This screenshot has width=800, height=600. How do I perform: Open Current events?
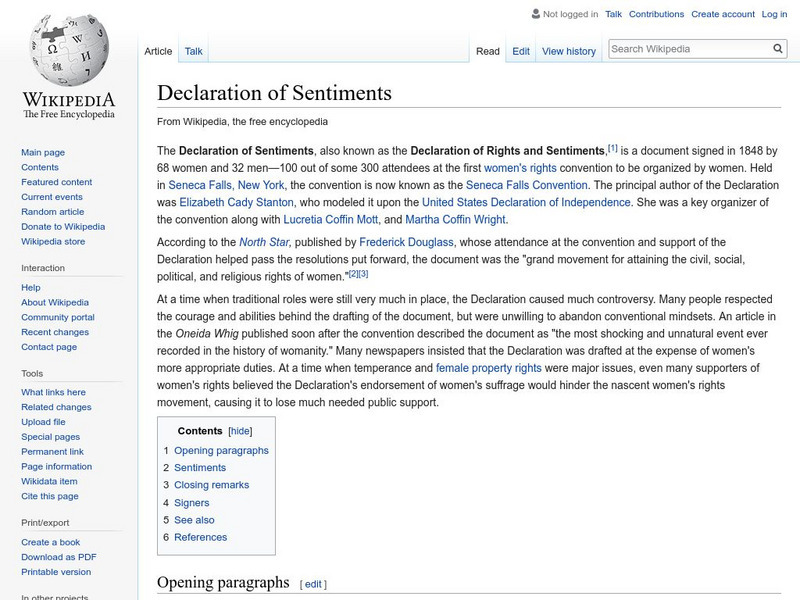point(52,197)
